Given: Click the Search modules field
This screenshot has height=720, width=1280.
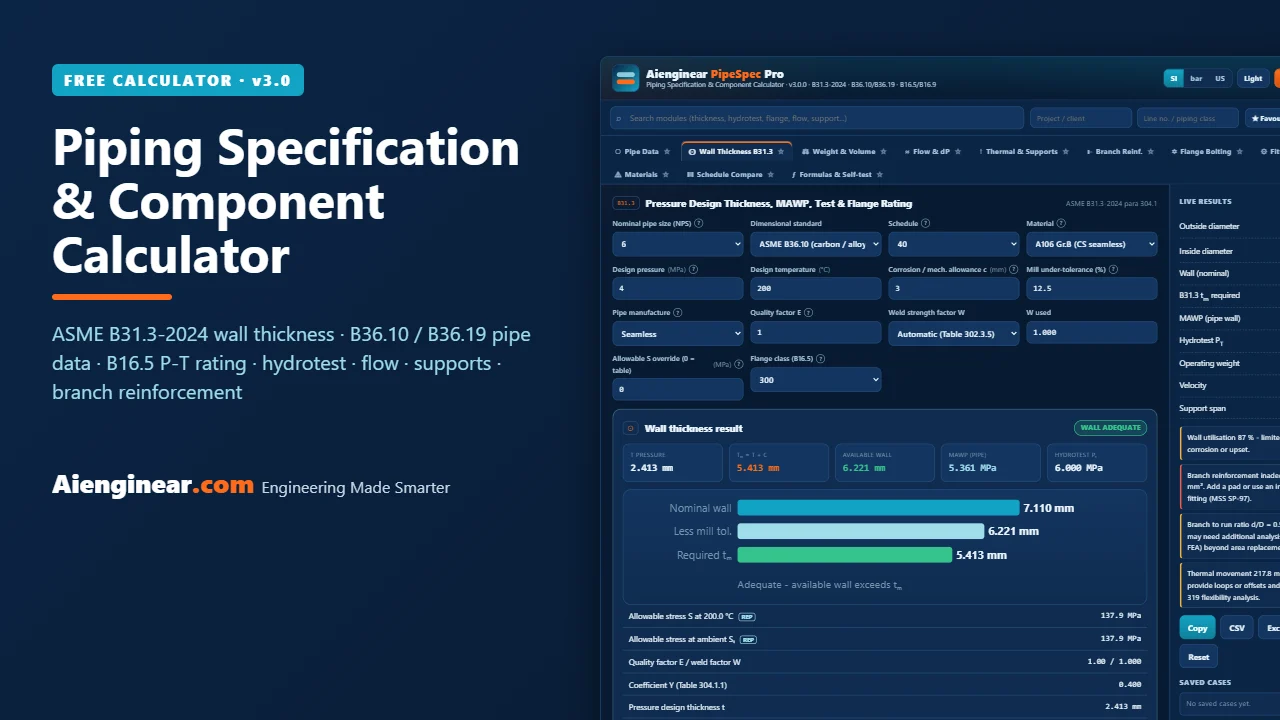Looking at the screenshot, I should pyautogui.click(x=817, y=118).
